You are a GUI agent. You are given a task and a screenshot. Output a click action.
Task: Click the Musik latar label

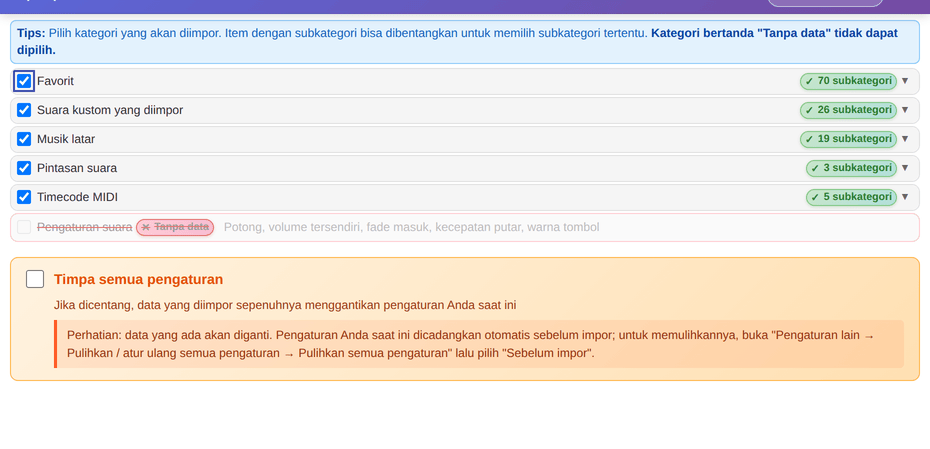point(66,139)
